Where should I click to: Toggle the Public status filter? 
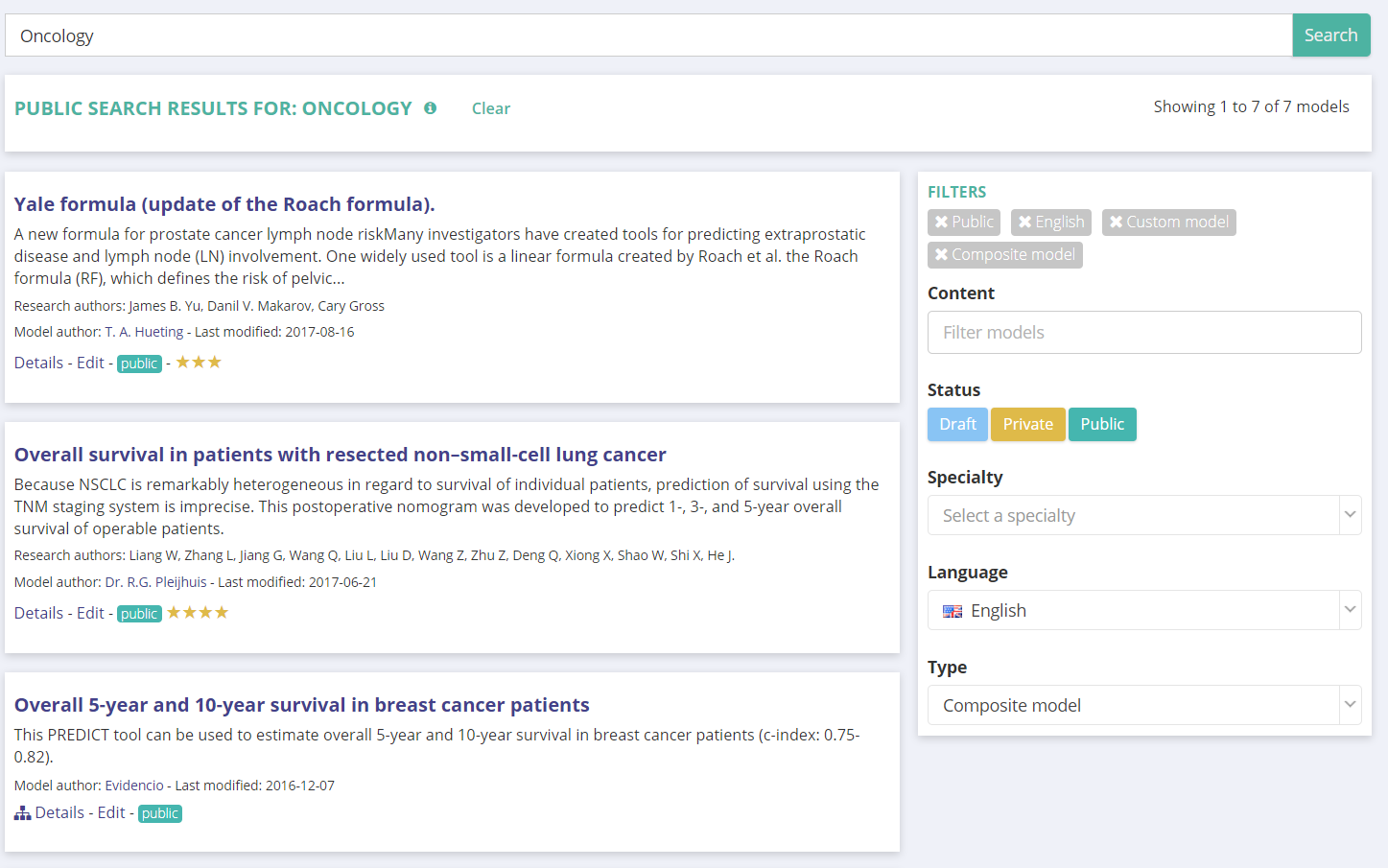click(1101, 424)
